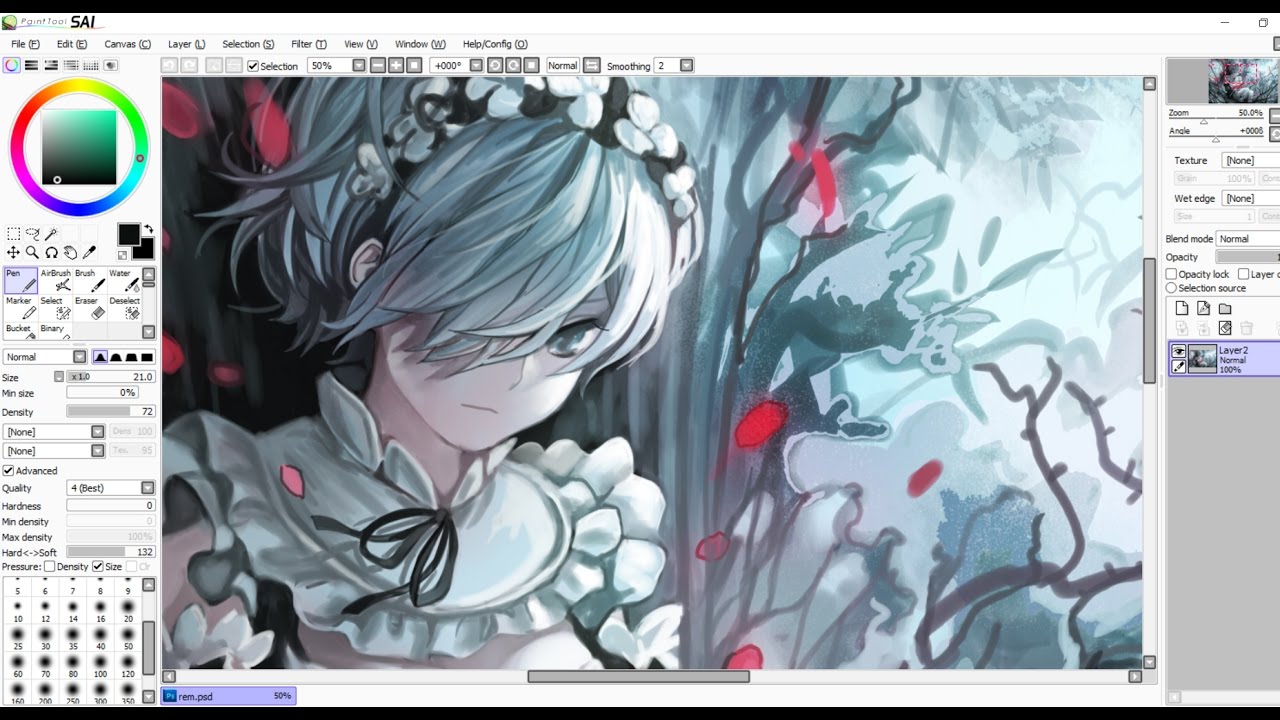Screen dimensions: 1280x720
Task: Toggle the Selection checkbox in toolbar
Action: 253,66
